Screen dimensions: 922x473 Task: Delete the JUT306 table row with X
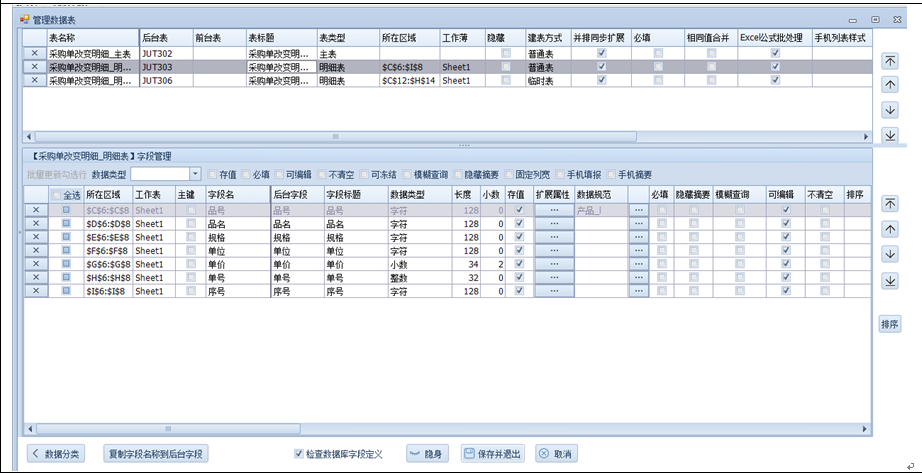click(x=34, y=80)
